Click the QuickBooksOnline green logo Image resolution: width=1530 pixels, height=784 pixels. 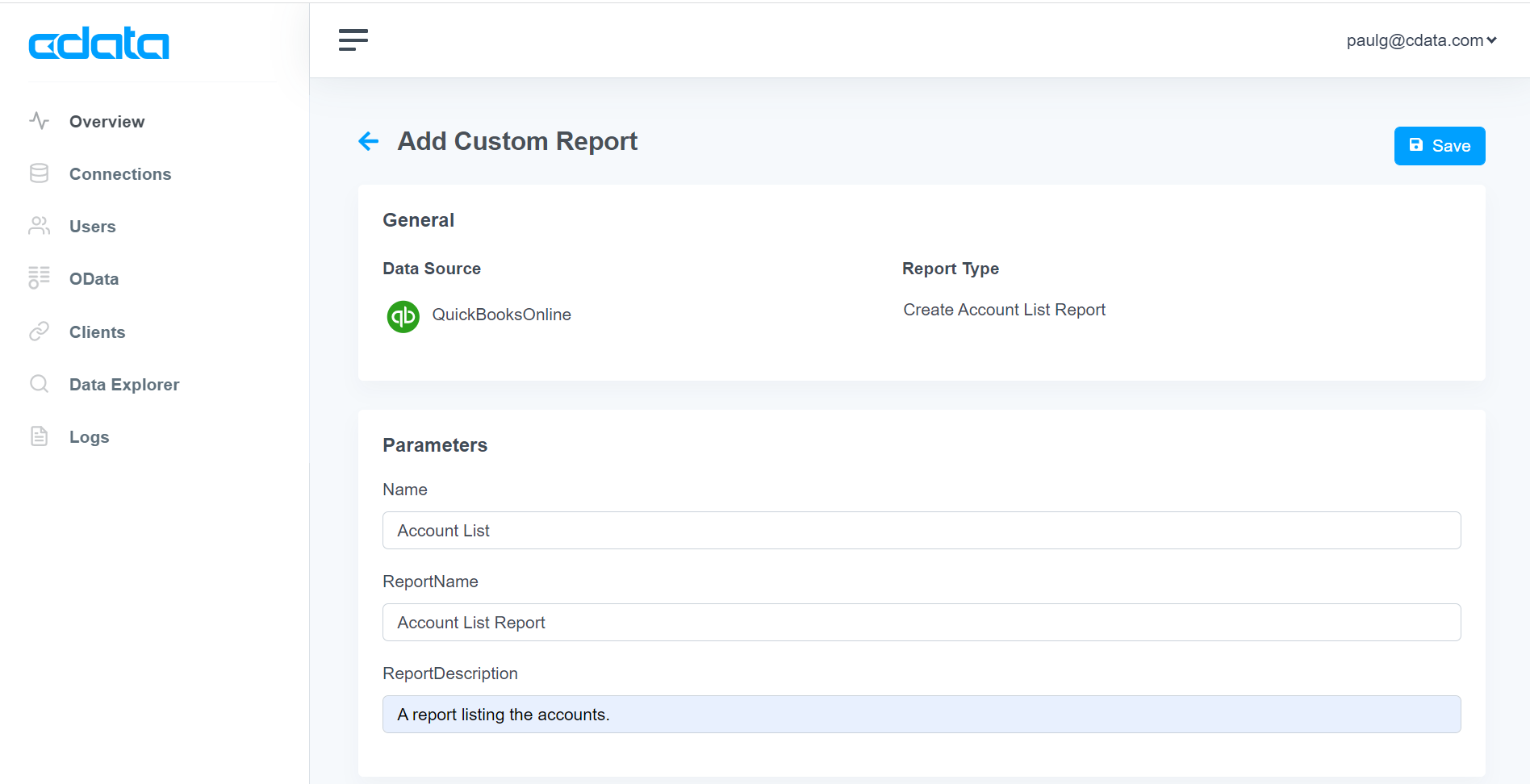coord(403,316)
